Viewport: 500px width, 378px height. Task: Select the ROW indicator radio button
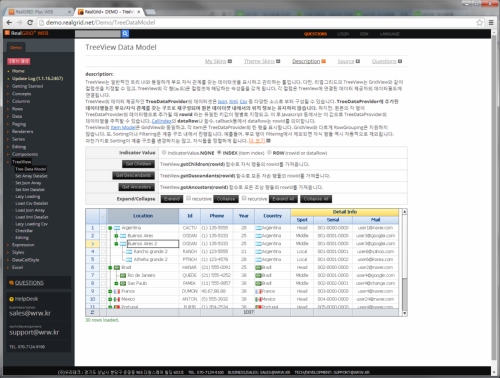[x=269, y=152]
